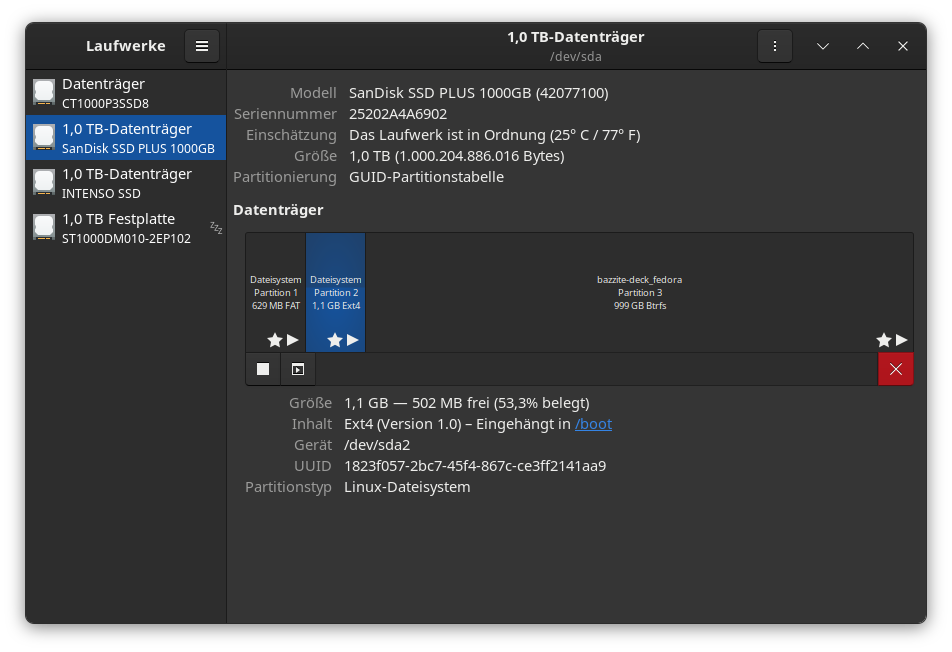952x652 pixels.
Task: Minimize the window with down chevron
Action: [x=823, y=46]
